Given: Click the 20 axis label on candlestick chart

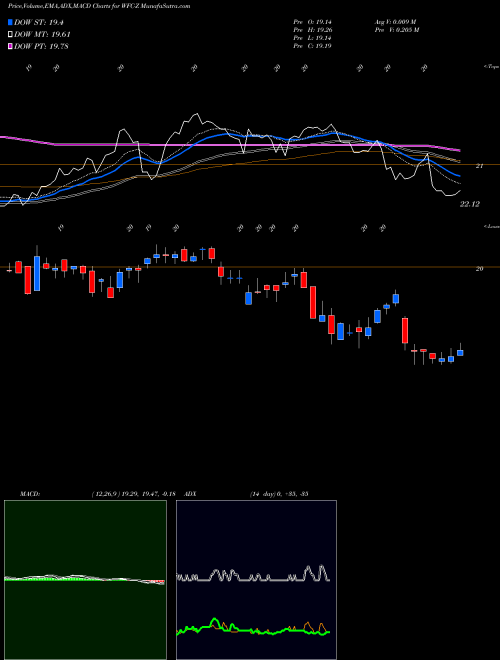Looking at the screenshot, I should pos(479,269).
